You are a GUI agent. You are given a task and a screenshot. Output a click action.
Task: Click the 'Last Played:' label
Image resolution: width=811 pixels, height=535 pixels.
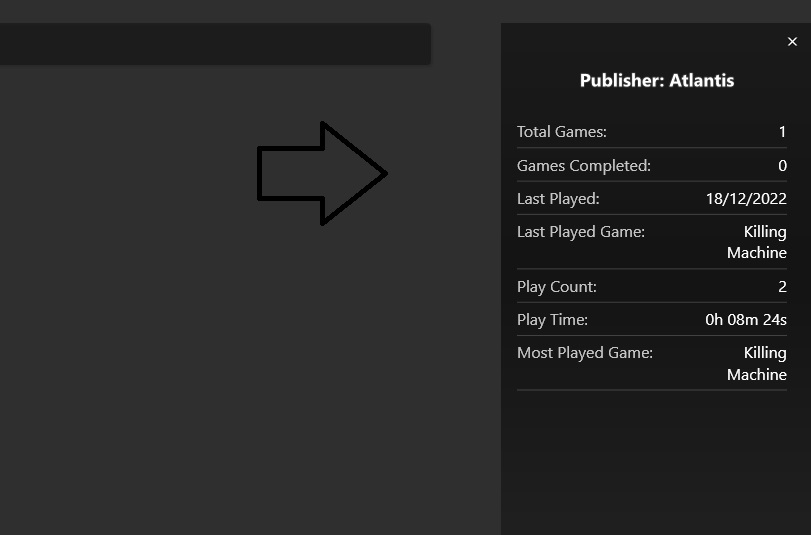click(x=558, y=199)
